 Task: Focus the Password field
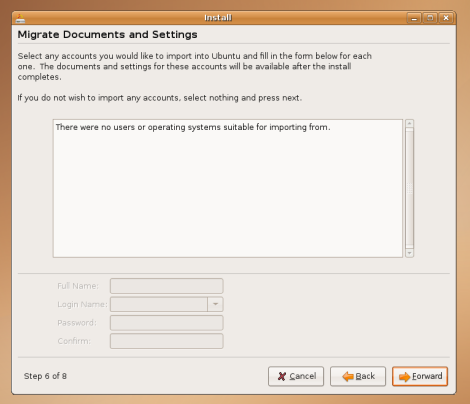pos(167,323)
